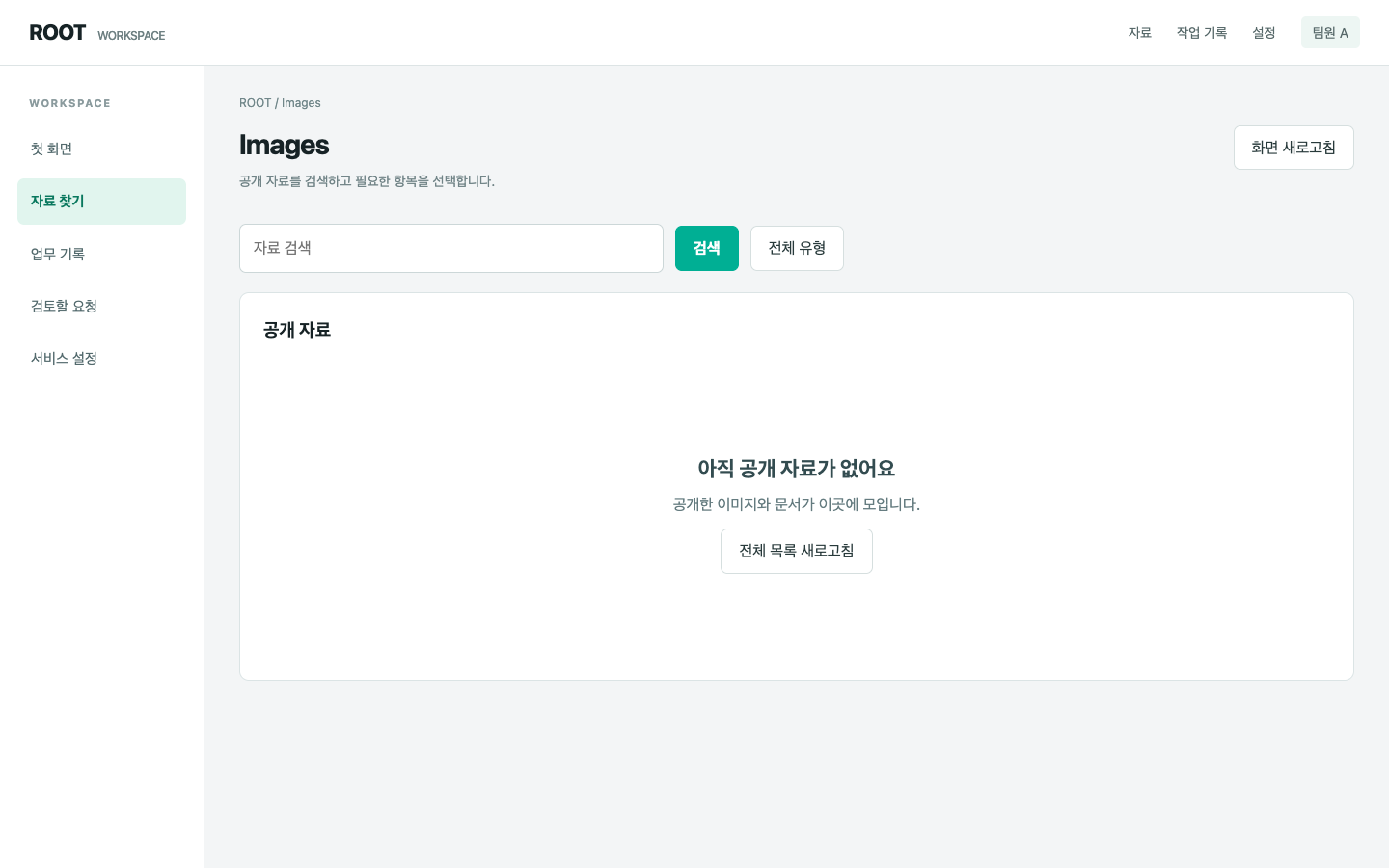
Task: Open the 자료 top navigation link
Action: [1140, 33]
